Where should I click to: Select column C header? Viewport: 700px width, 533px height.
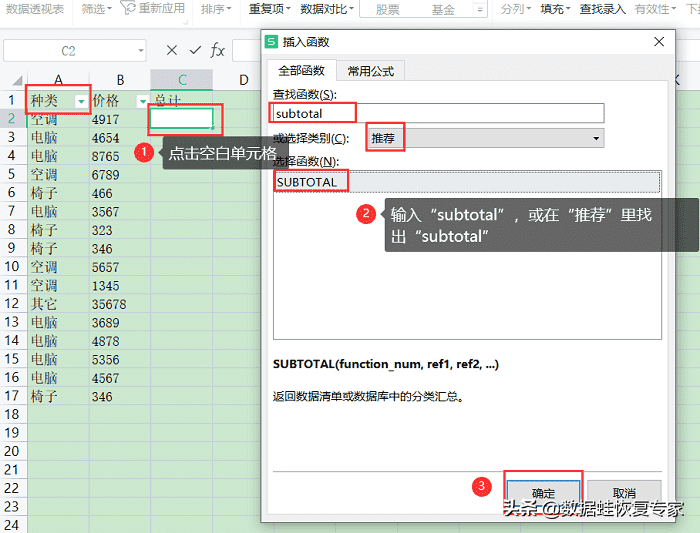coord(182,80)
